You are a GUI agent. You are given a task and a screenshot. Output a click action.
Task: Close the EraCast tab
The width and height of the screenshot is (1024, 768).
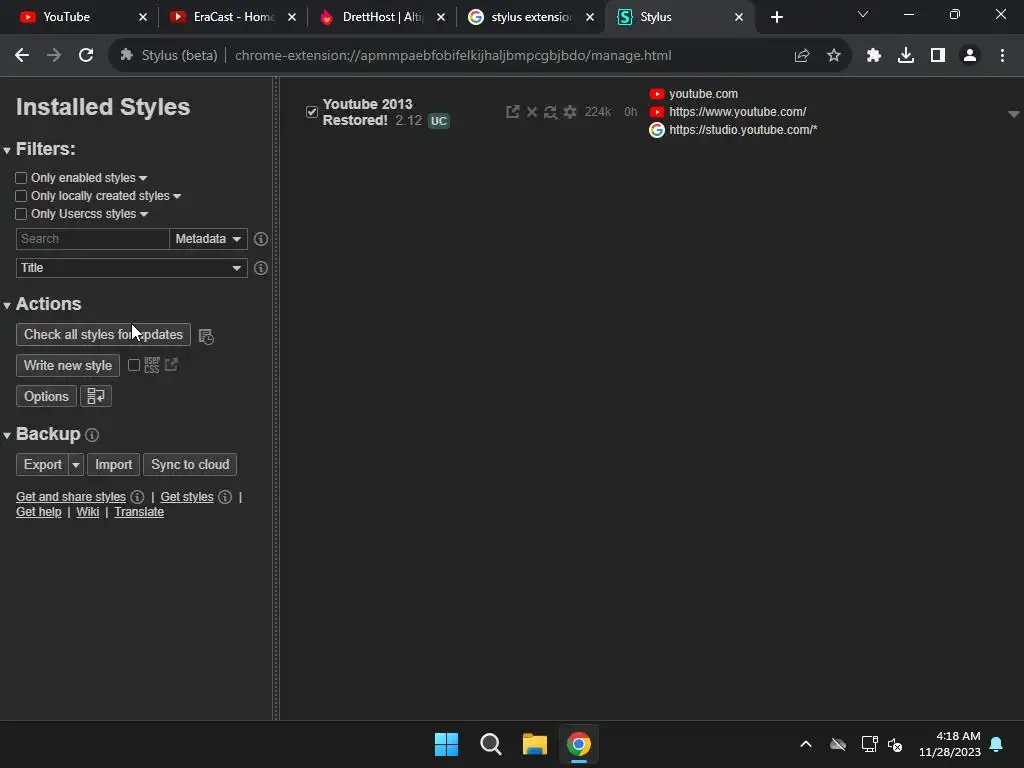pyautogui.click(x=292, y=17)
